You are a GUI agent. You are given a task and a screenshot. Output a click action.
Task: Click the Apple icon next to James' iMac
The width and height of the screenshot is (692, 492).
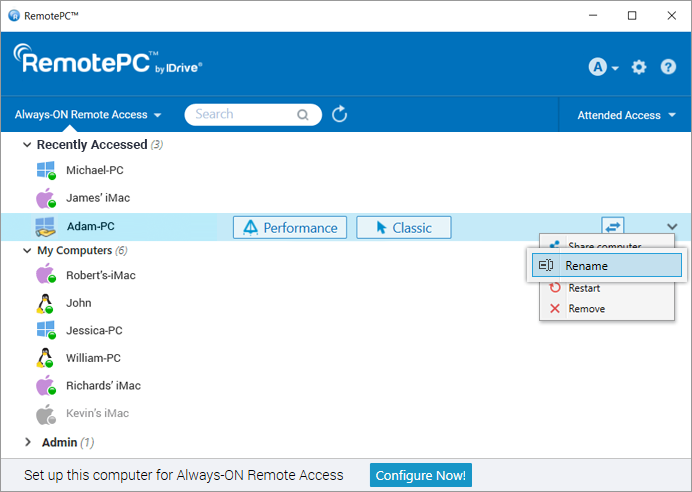point(46,198)
